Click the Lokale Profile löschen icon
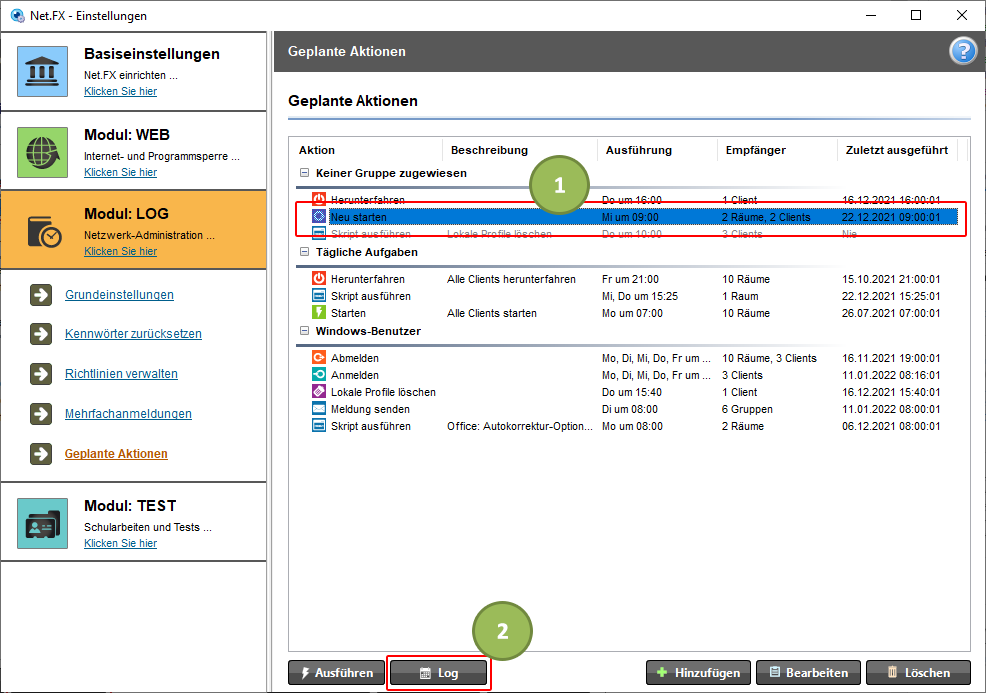Viewport: 986px width, 693px height. click(x=319, y=392)
